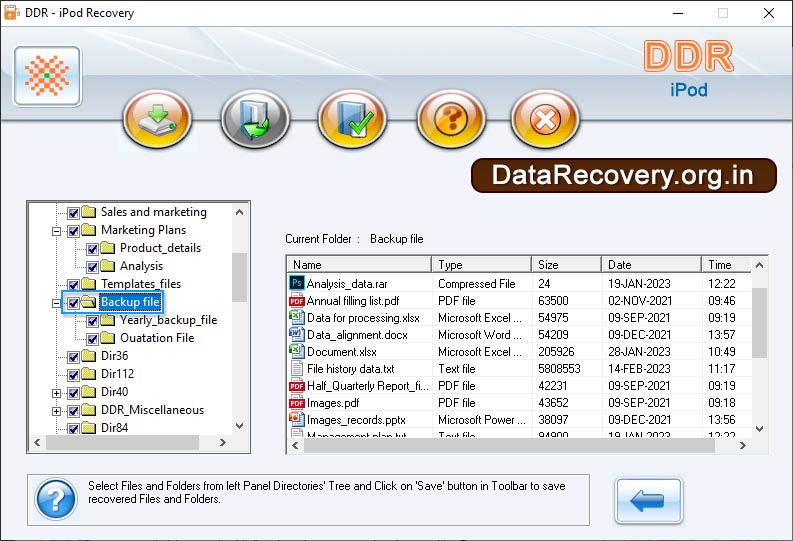The width and height of the screenshot is (793, 541).
Task: Click the PowerPoint icon of Images_records.pptx
Action: tap(297, 420)
